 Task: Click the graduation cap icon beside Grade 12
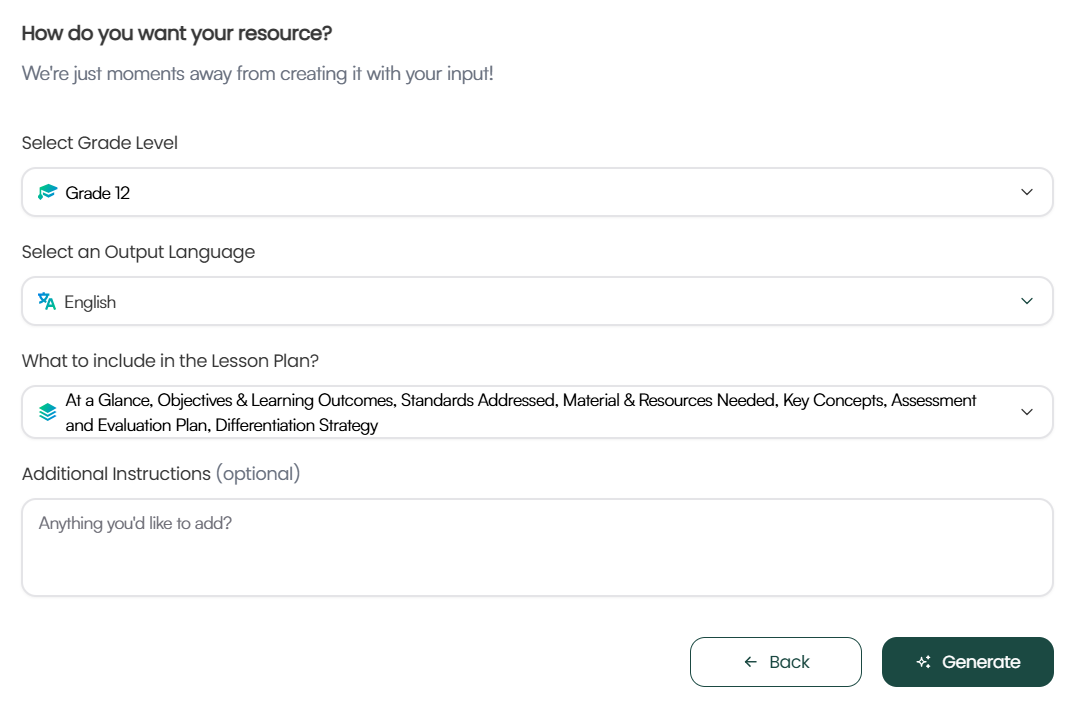click(47, 192)
